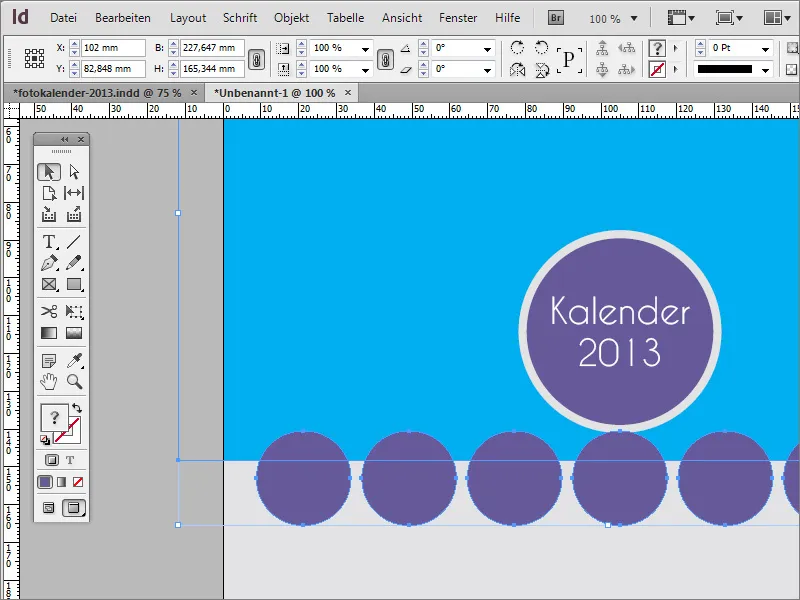Open the Schrift menu

[x=240, y=18]
